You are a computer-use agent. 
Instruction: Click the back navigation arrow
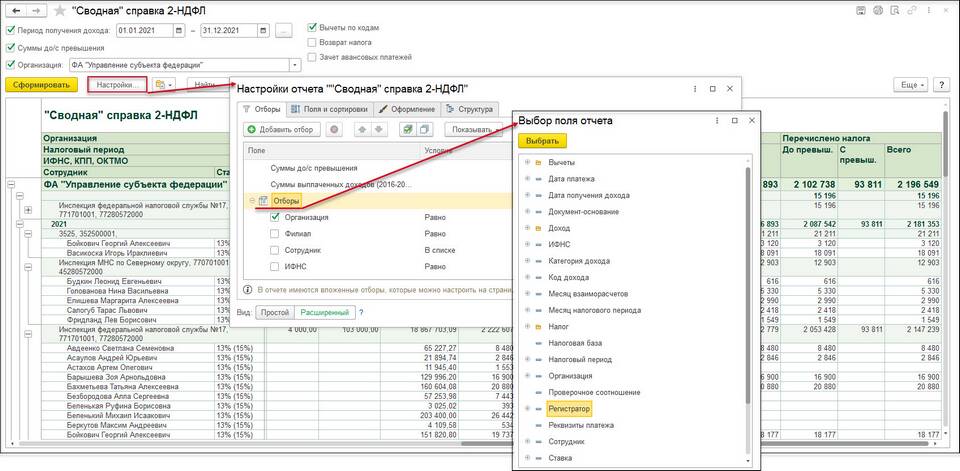click(x=15, y=10)
